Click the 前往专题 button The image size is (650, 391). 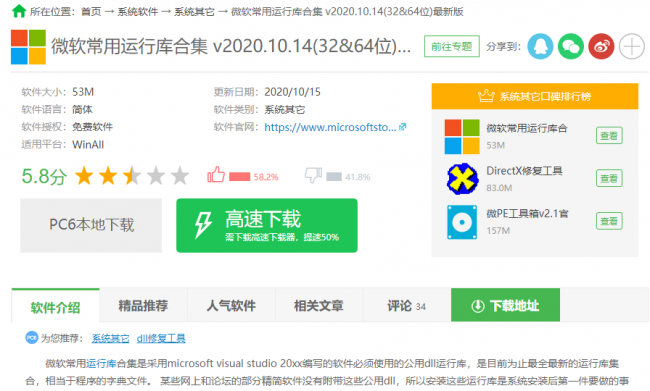click(451, 46)
